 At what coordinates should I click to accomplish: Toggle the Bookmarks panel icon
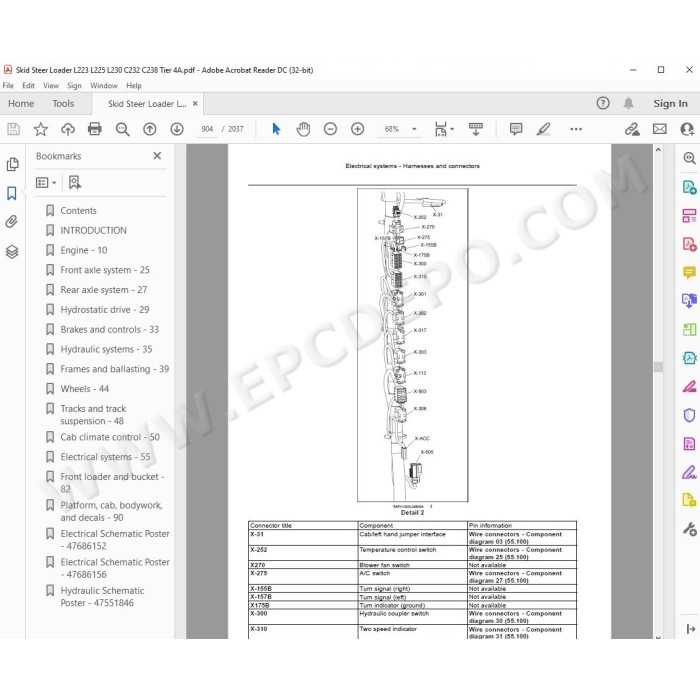pyautogui.click(x=12, y=193)
